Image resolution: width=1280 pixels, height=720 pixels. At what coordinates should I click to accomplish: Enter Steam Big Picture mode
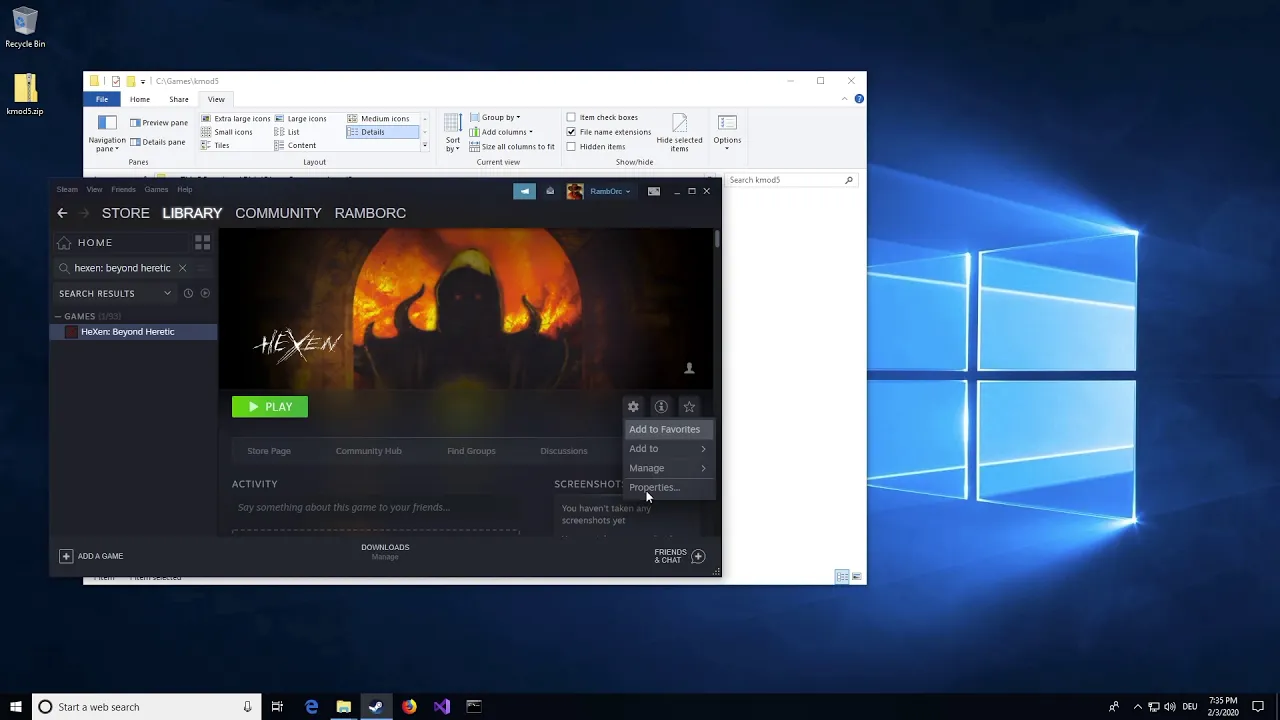click(653, 191)
